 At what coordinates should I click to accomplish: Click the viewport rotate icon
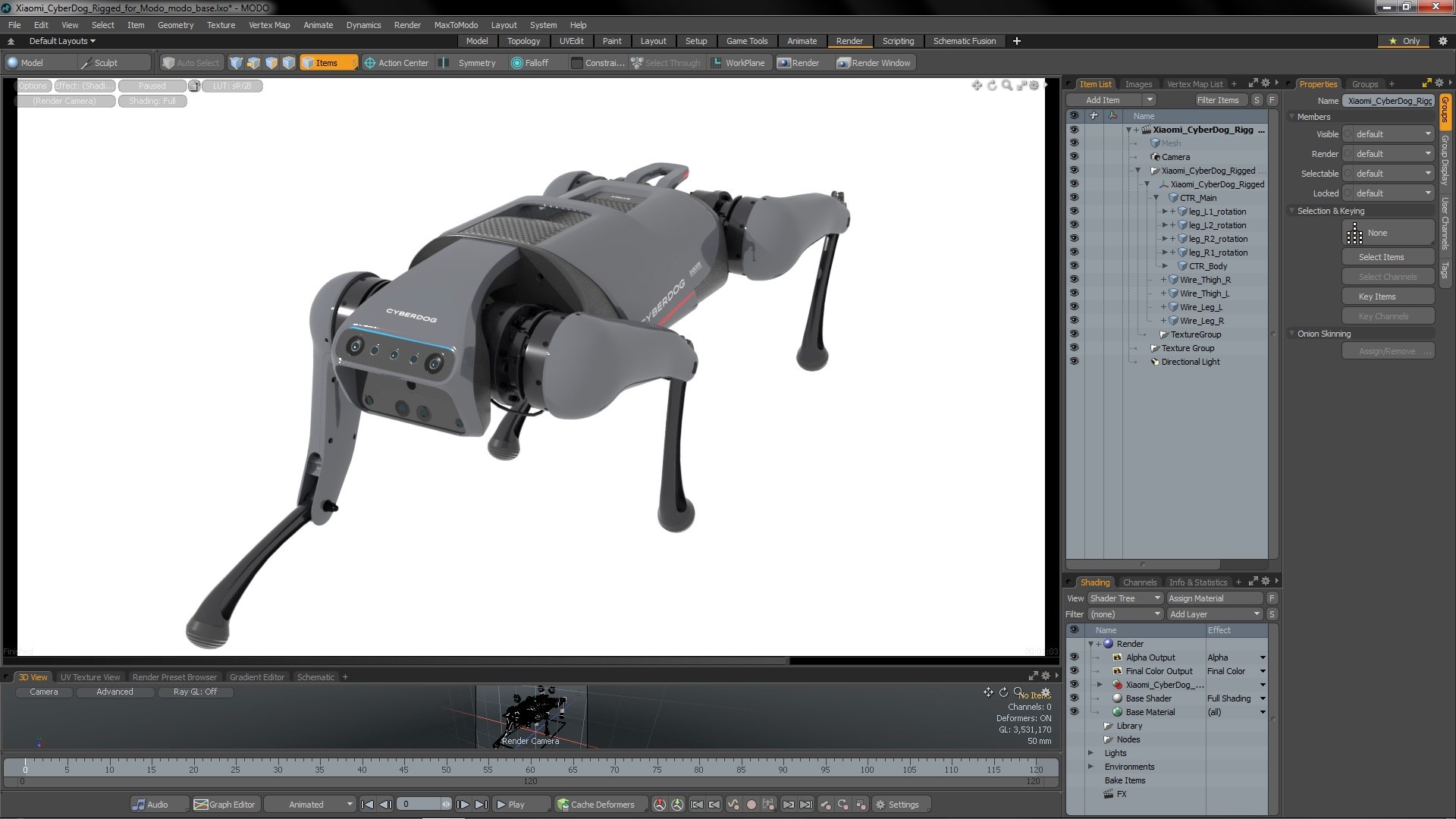point(992,85)
